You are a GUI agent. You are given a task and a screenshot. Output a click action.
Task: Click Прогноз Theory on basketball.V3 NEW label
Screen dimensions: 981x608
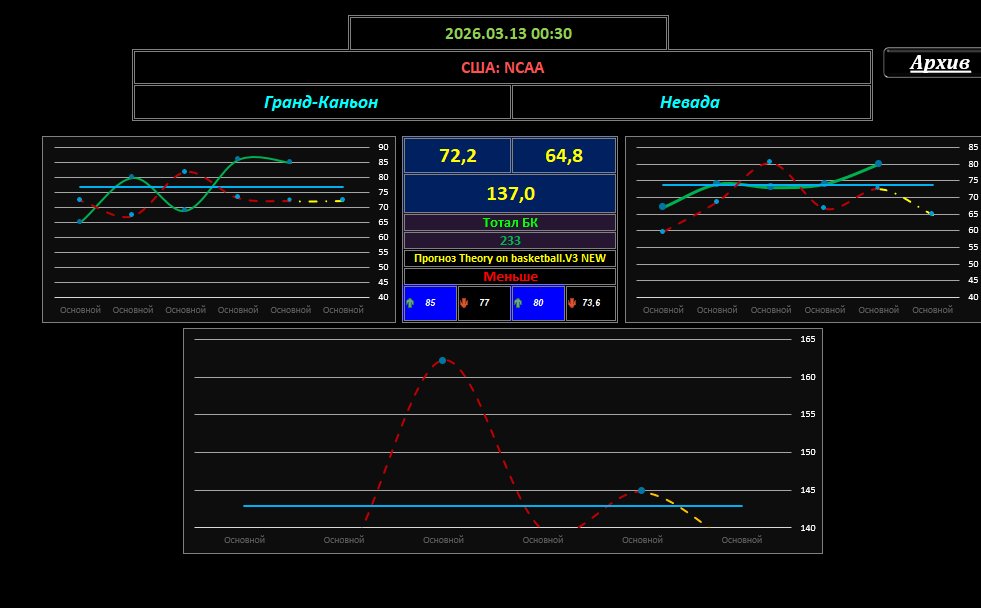click(510, 258)
